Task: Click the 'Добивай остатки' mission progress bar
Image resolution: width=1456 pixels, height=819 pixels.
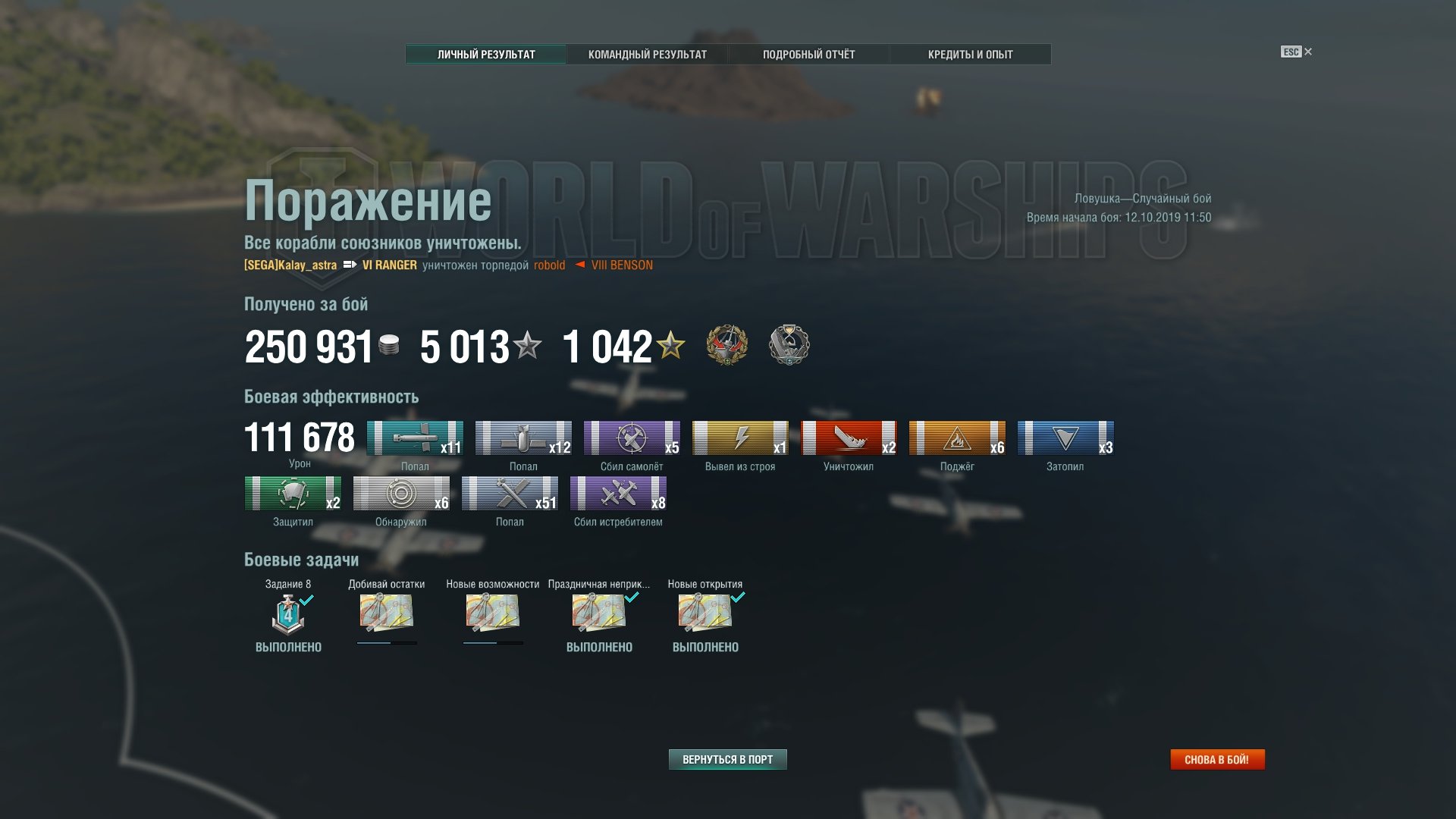Action: tap(387, 643)
